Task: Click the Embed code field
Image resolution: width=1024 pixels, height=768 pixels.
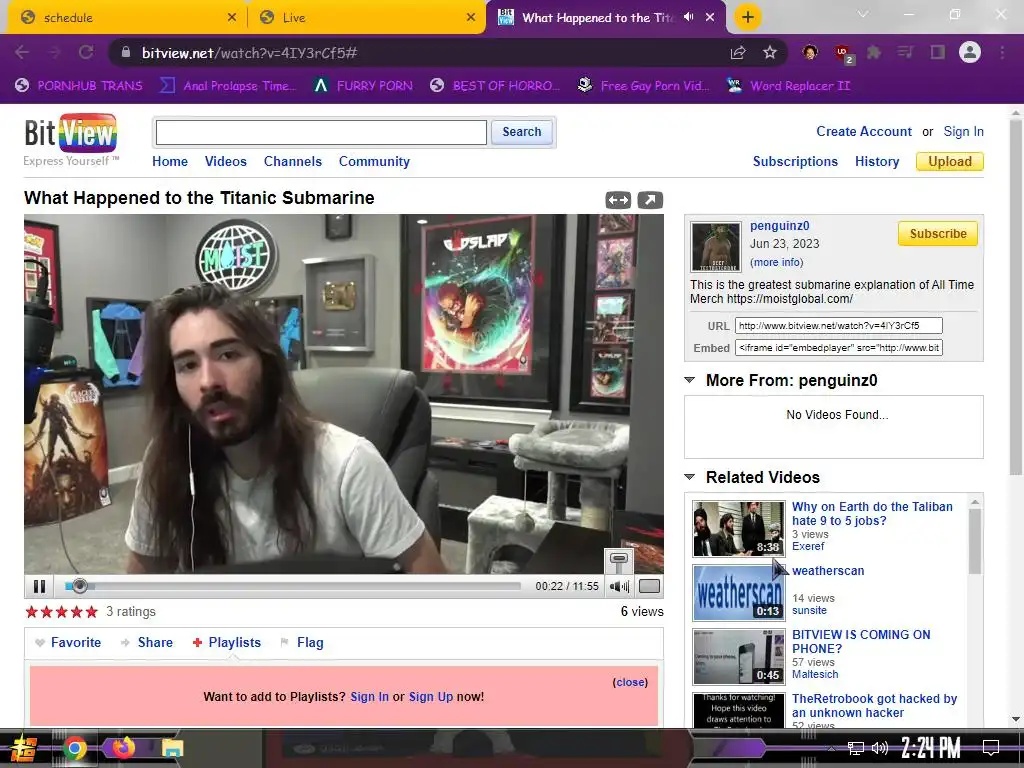Action: [x=839, y=347]
